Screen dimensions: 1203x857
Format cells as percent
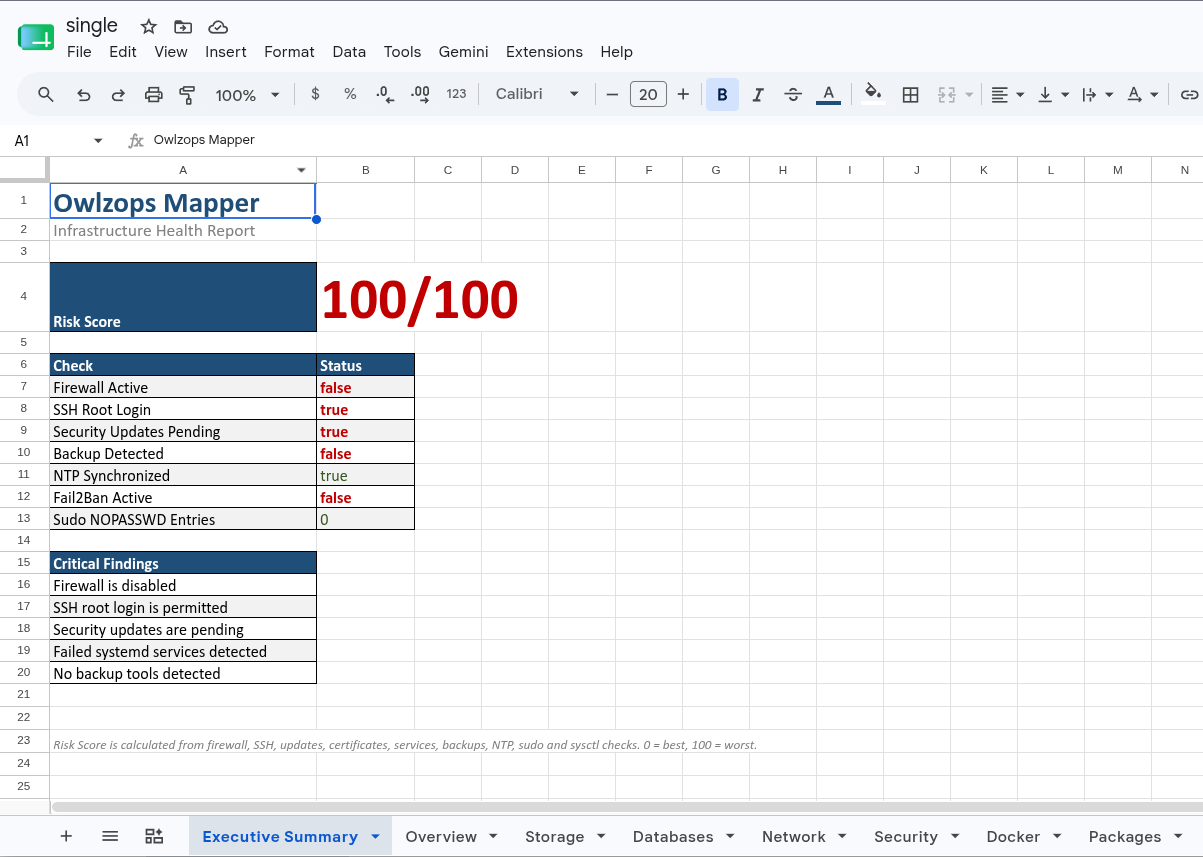tap(350, 94)
